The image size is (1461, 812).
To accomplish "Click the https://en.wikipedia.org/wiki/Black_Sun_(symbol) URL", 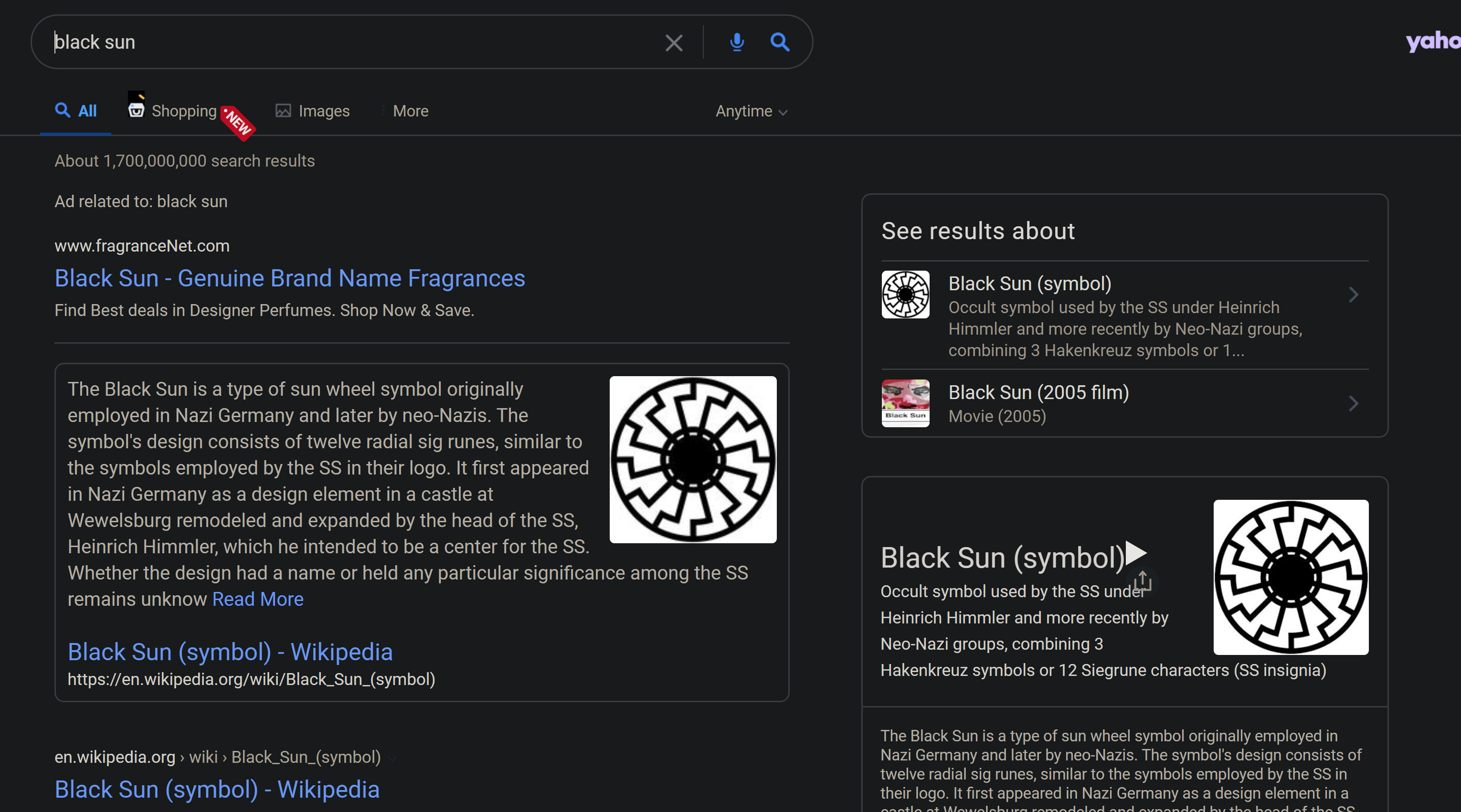I will click(x=251, y=679).
